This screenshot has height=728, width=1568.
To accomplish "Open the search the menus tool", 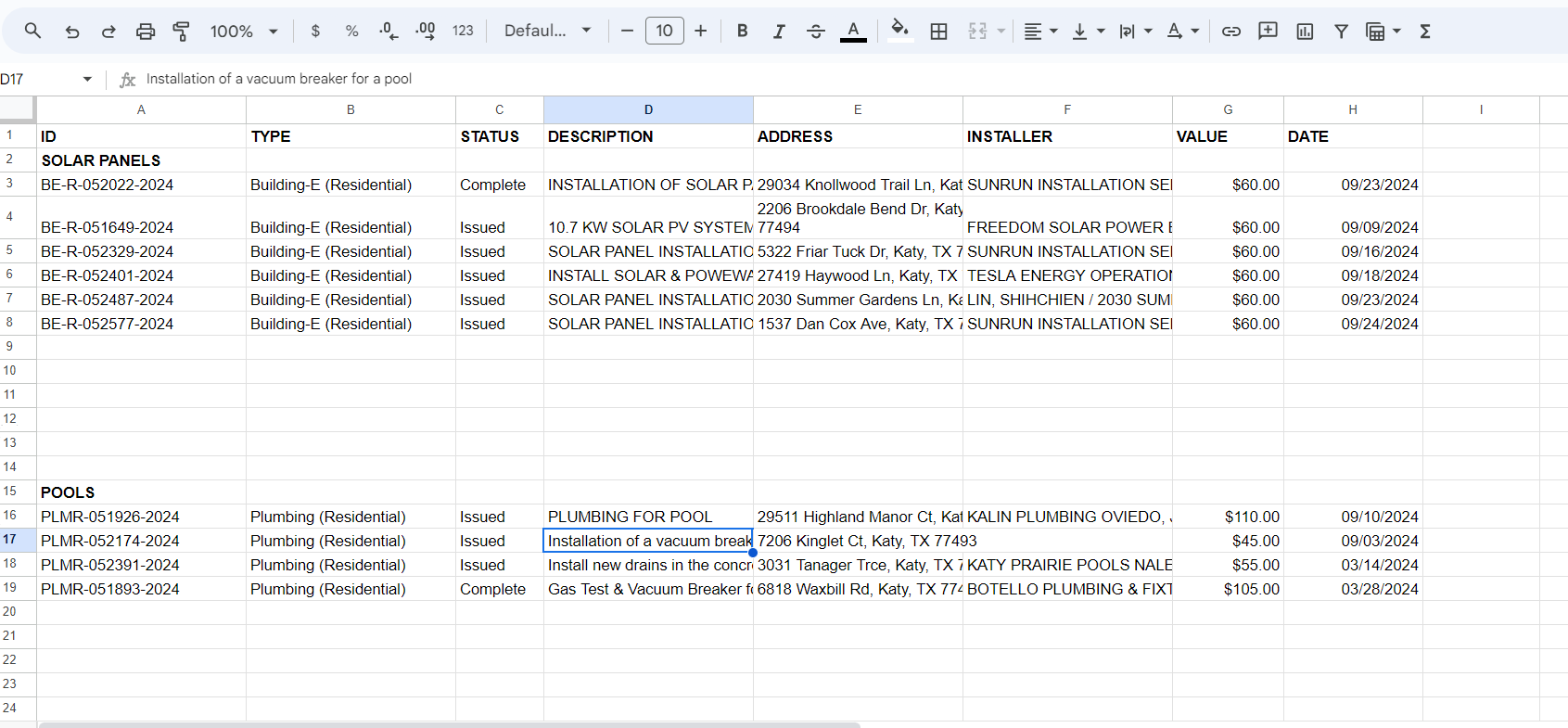I will (33, 31).
